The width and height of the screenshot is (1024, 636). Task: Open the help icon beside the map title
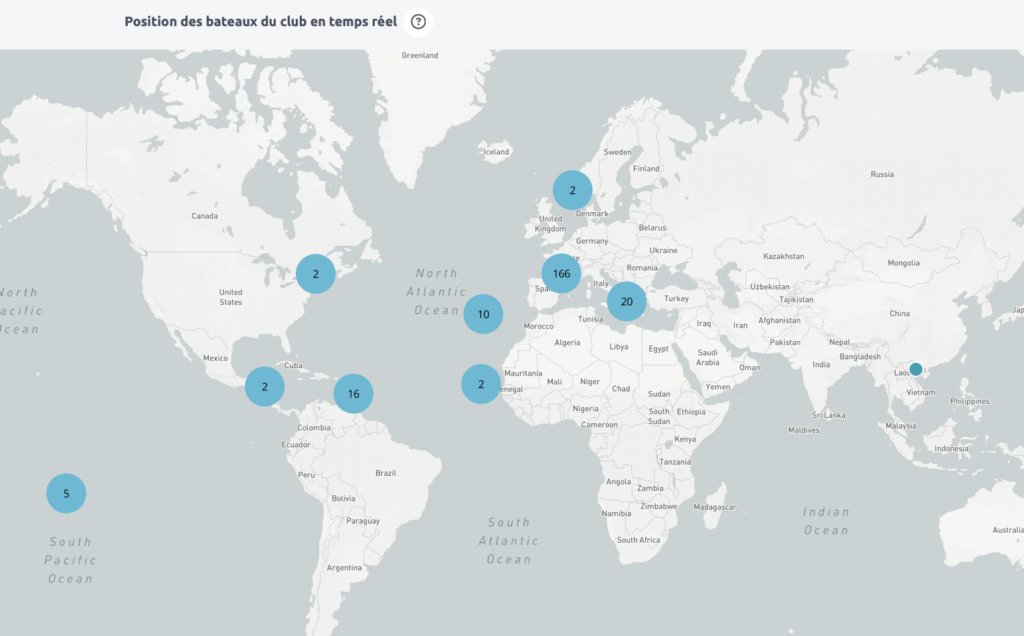(x=418, y=22)
